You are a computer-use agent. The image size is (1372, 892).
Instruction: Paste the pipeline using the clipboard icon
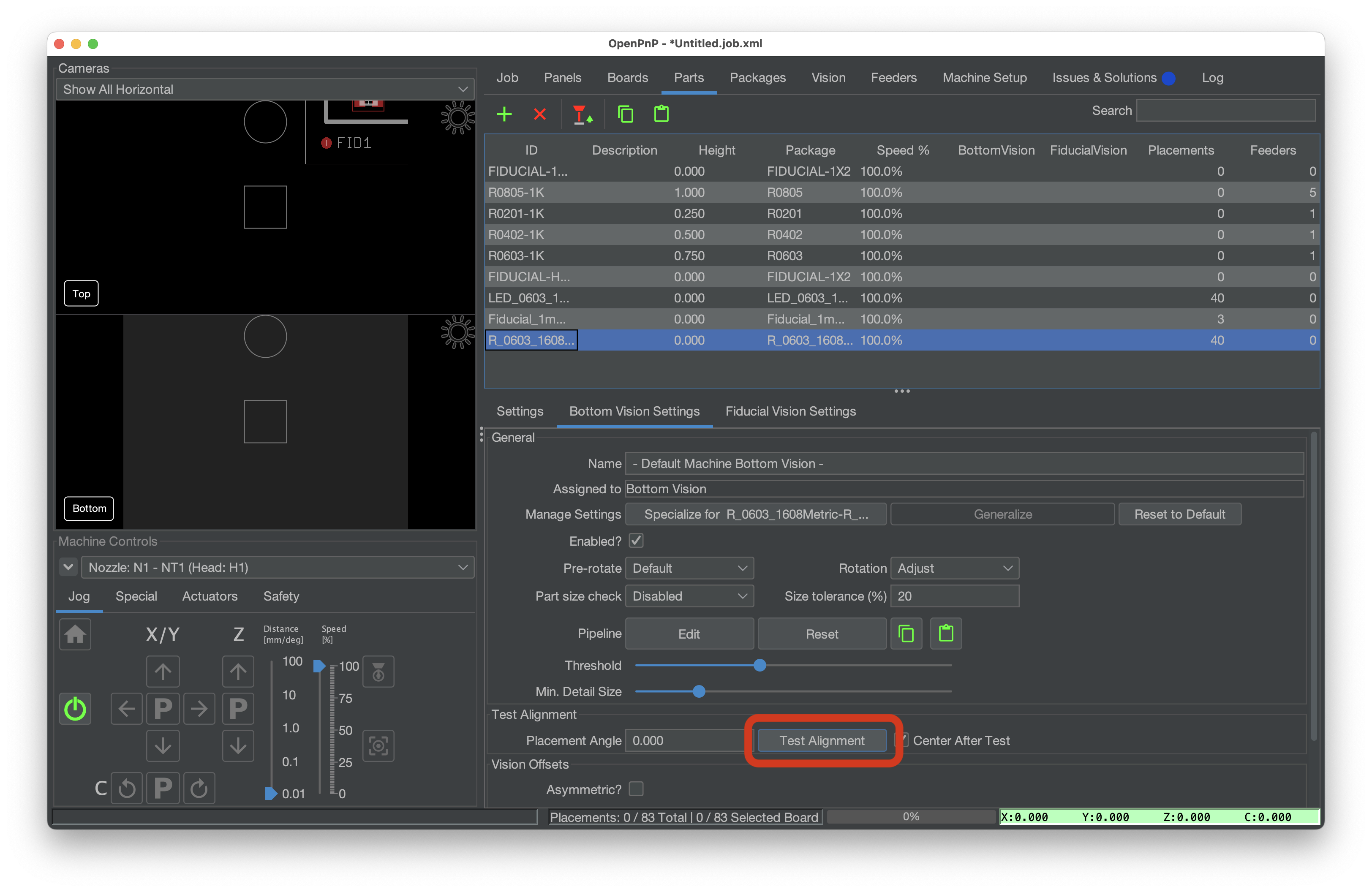[x=945, y=634]
